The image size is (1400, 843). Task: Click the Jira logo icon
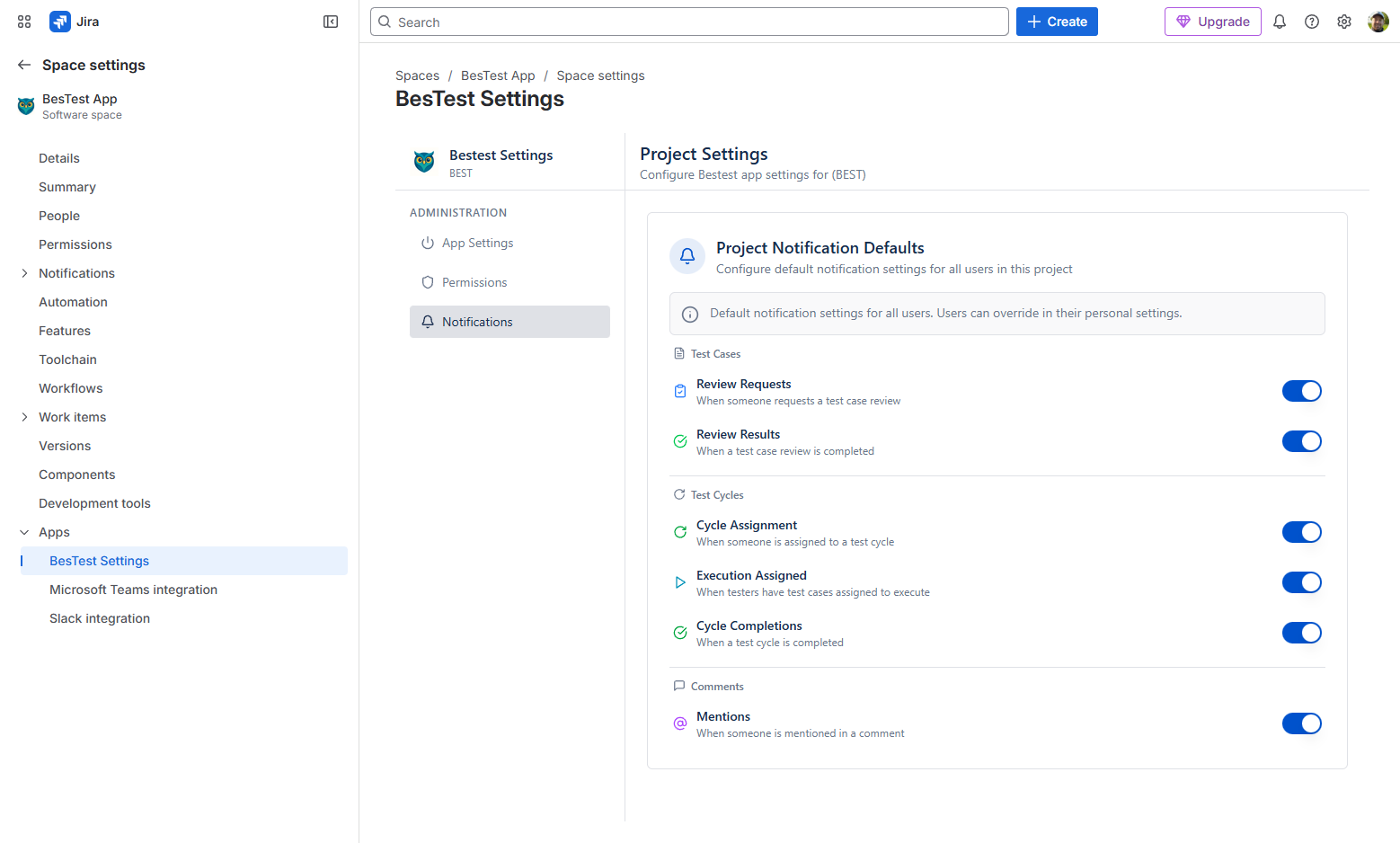click(60, 22)
